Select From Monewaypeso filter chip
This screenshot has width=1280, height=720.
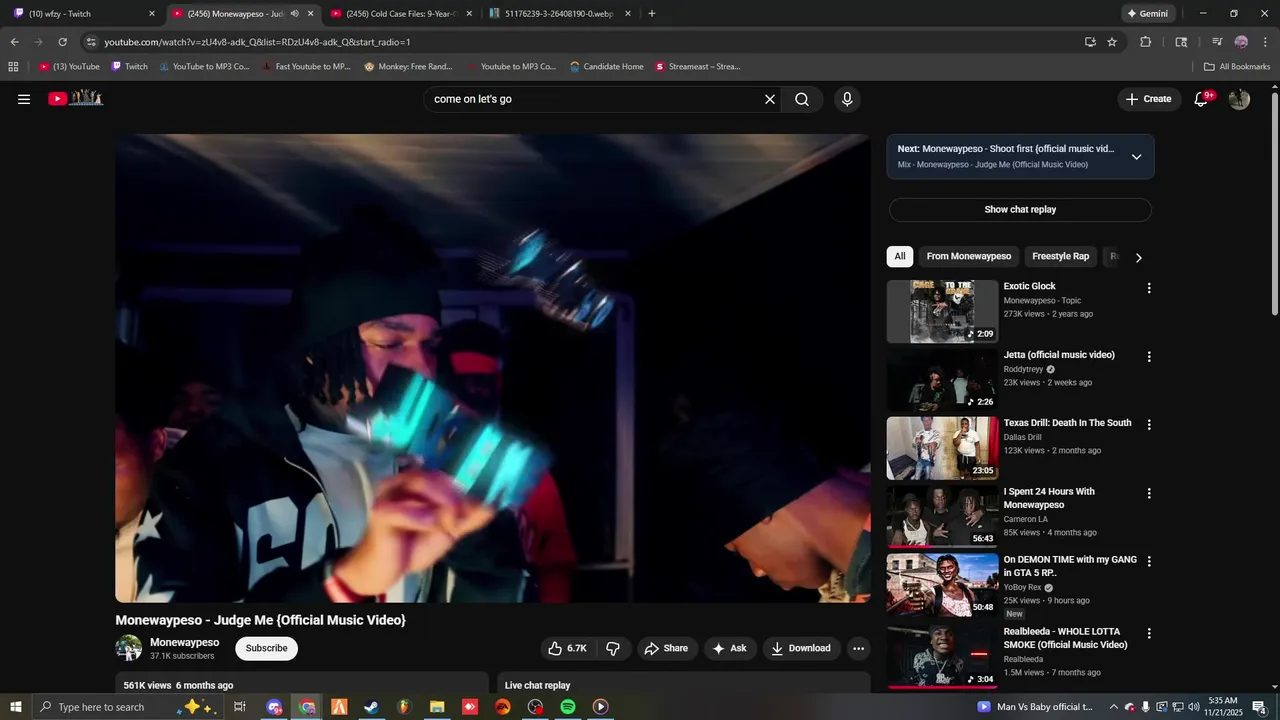969,257
